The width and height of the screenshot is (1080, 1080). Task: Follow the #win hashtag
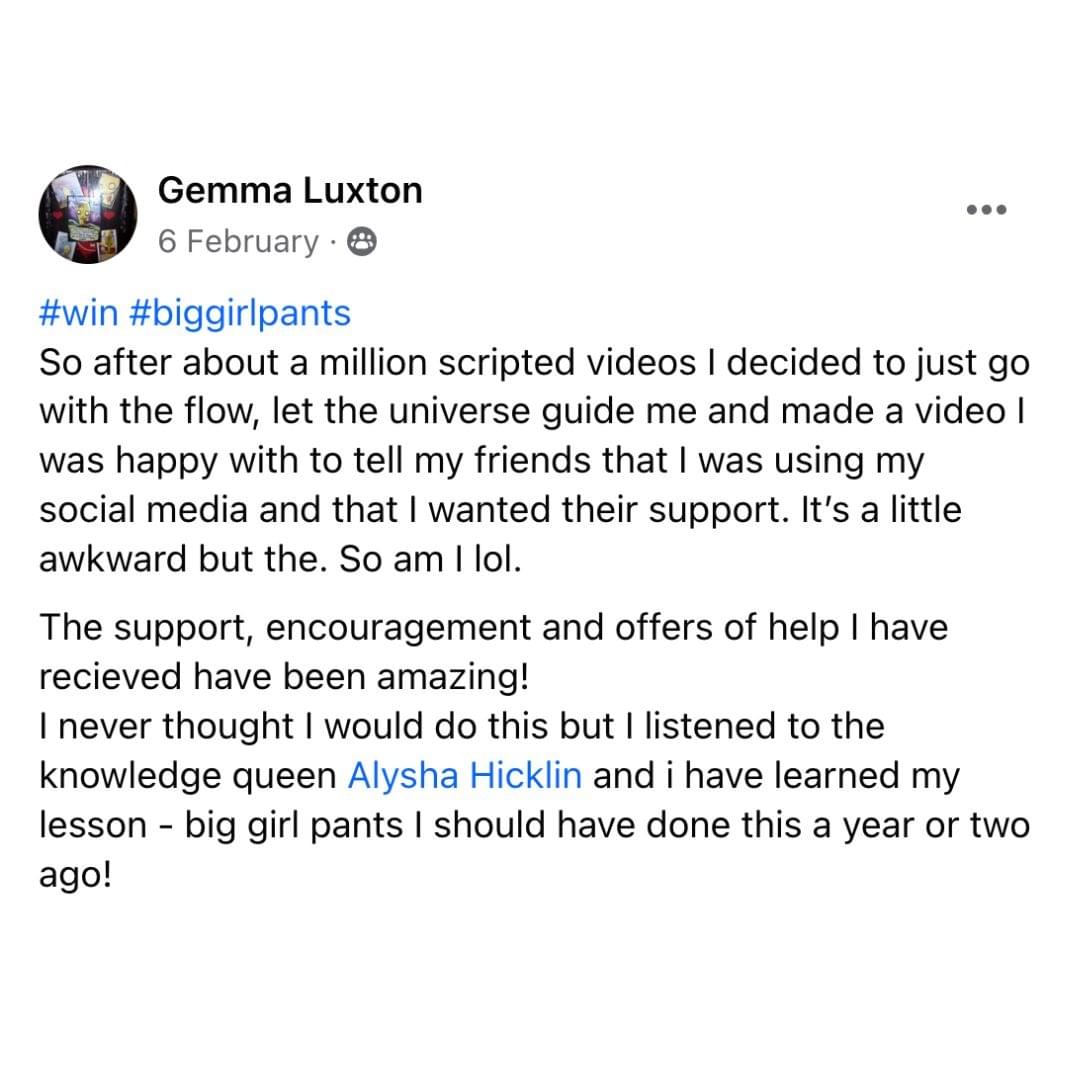click(x=79, y=313)
